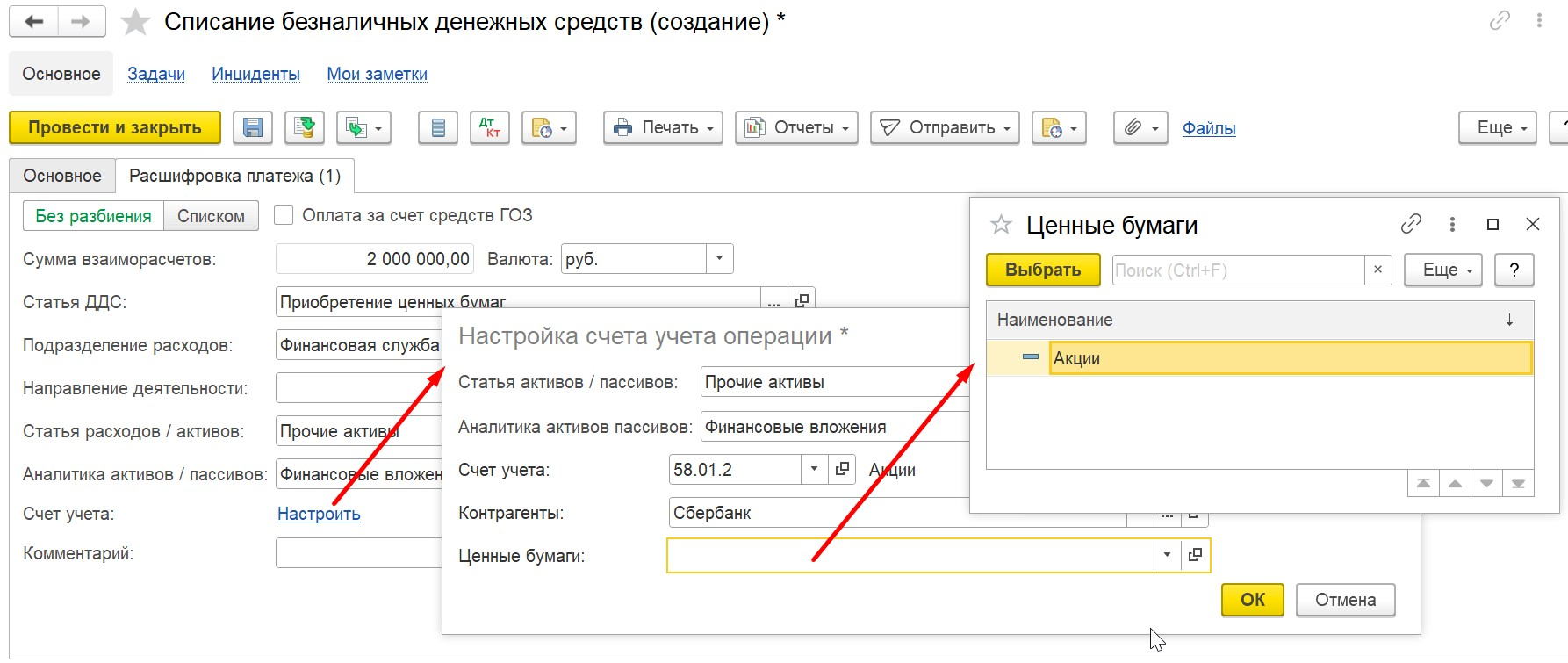Click Сумма взаиморасчетов amount field

coord(375,258)
